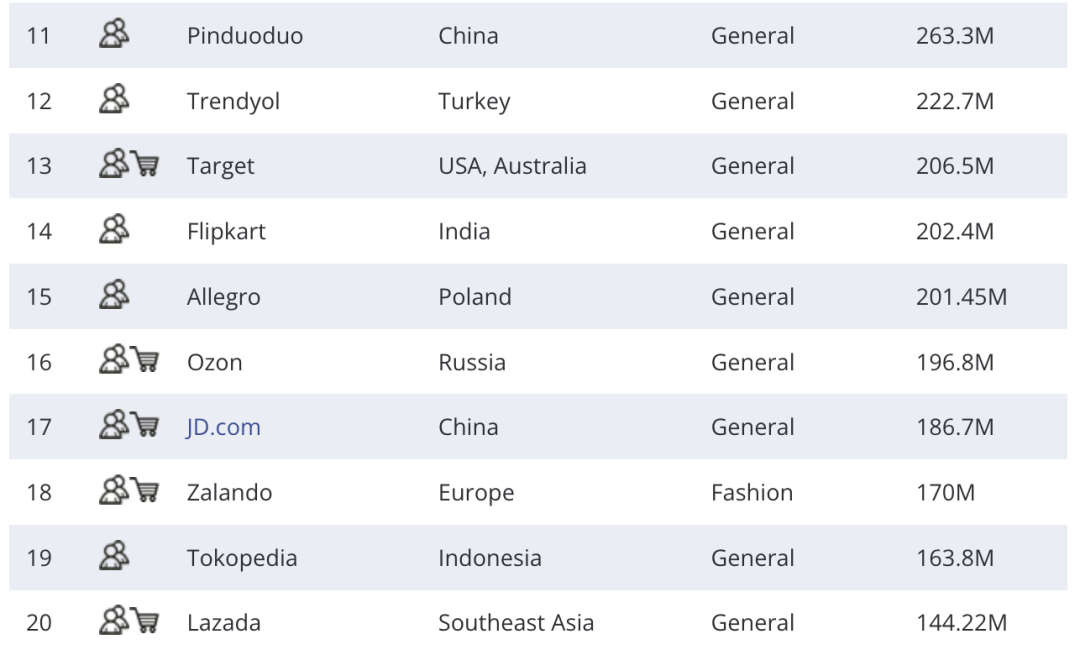The image size is (1080, 655).
Task: Click the shopping cart icon beside Ozon
Action: coord(145,360)
